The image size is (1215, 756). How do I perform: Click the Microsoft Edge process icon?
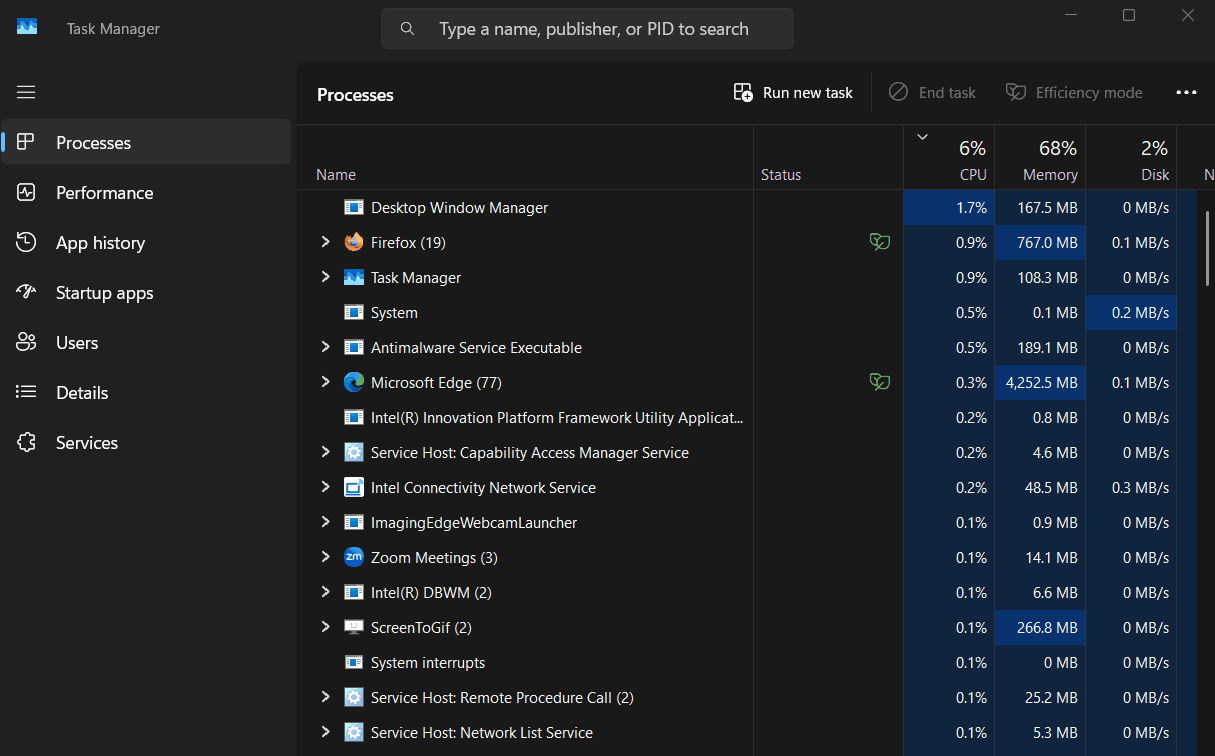pyautogui.click(x=354, y=382)
